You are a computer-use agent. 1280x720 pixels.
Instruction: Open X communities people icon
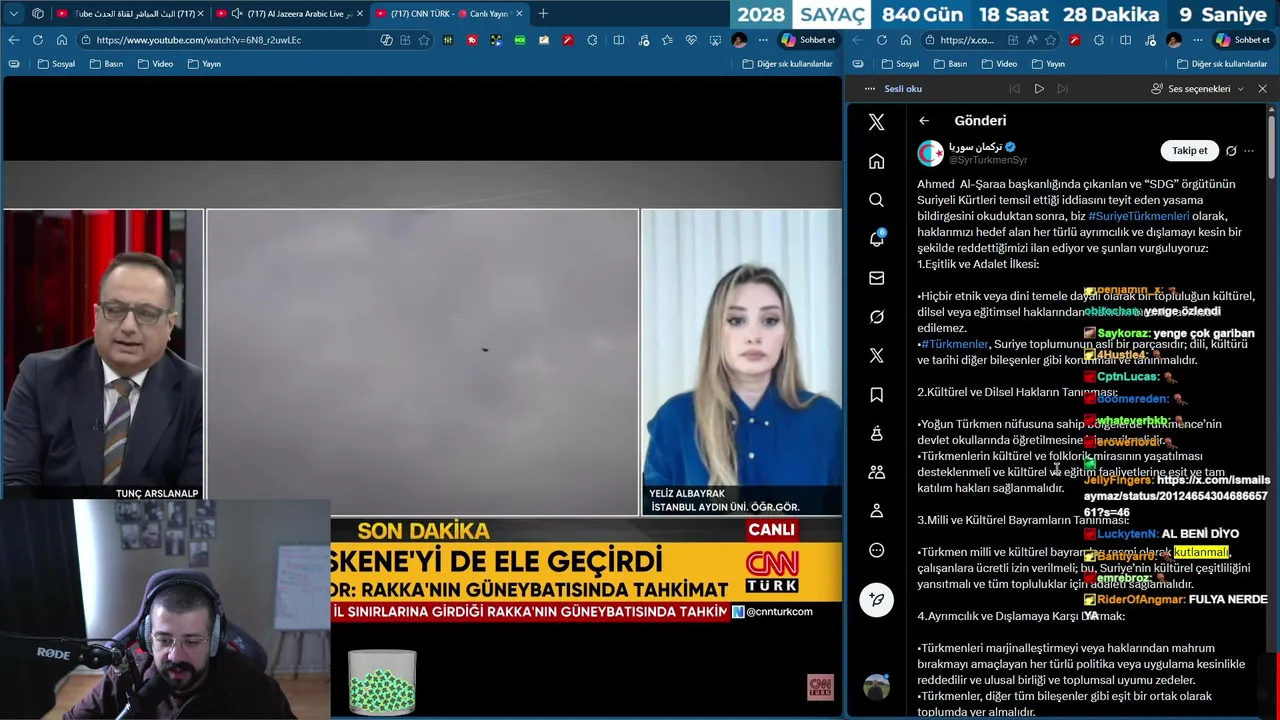876,472
